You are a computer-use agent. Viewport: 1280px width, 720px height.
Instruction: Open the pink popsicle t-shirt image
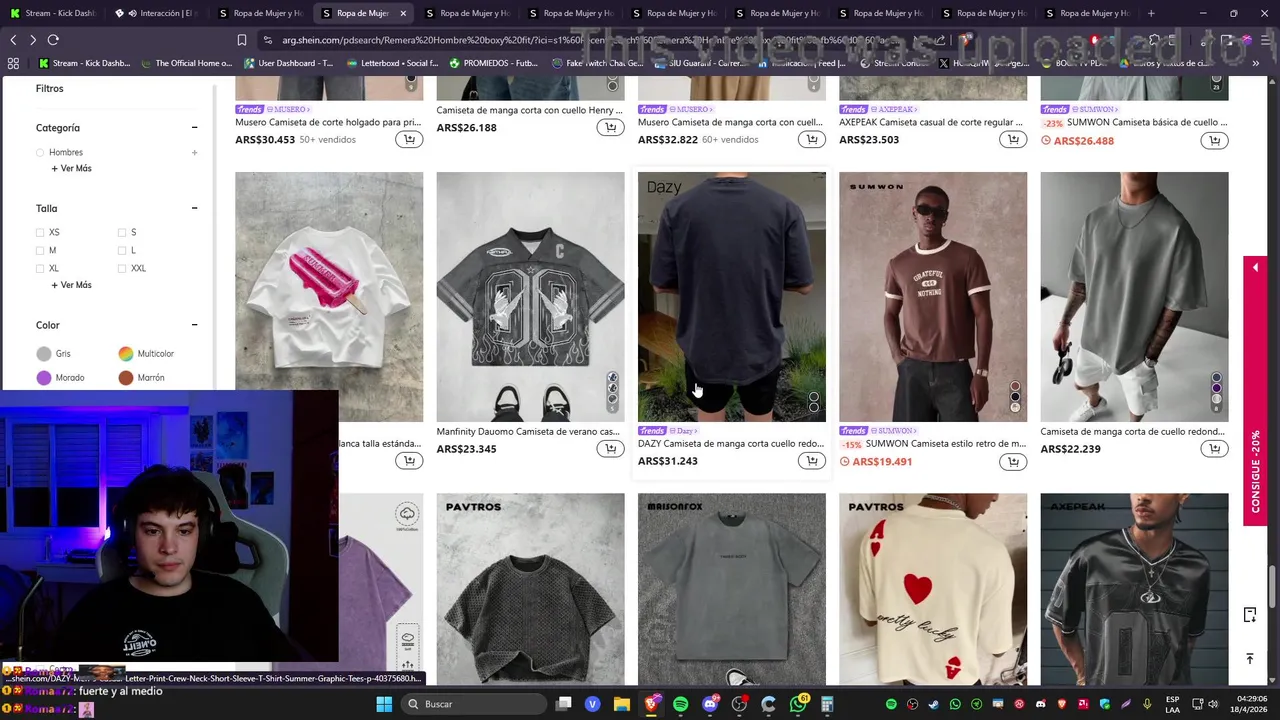pyautogui.click(x=329, y=296)
